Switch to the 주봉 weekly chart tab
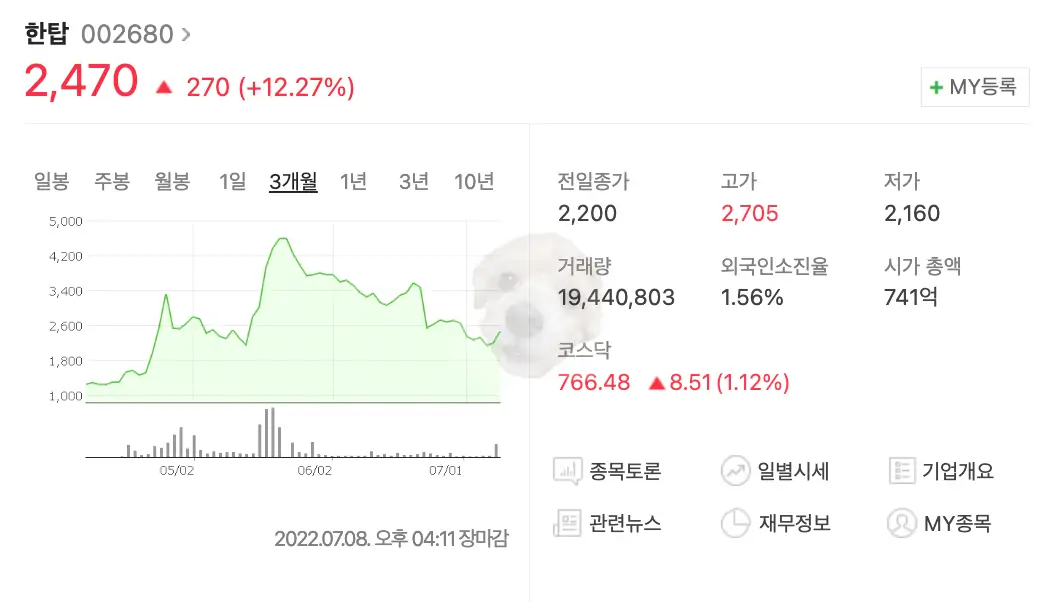Image resolution: width=1056 pixels, height=602 pixels. (111, 181)
